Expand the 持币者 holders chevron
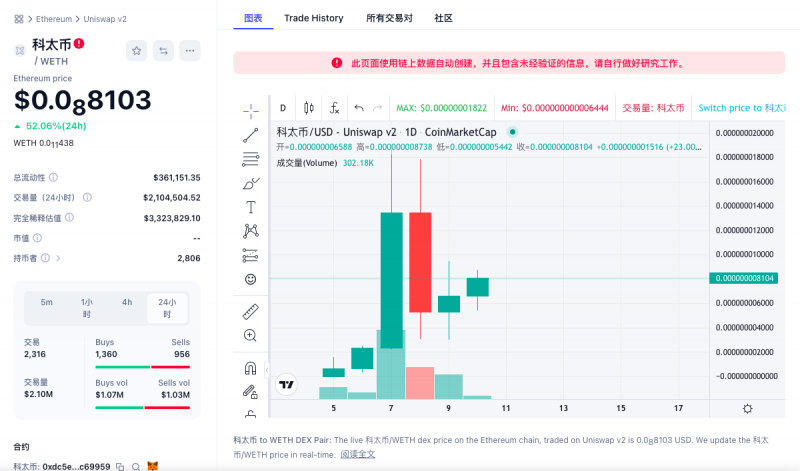 coord(58,258)
